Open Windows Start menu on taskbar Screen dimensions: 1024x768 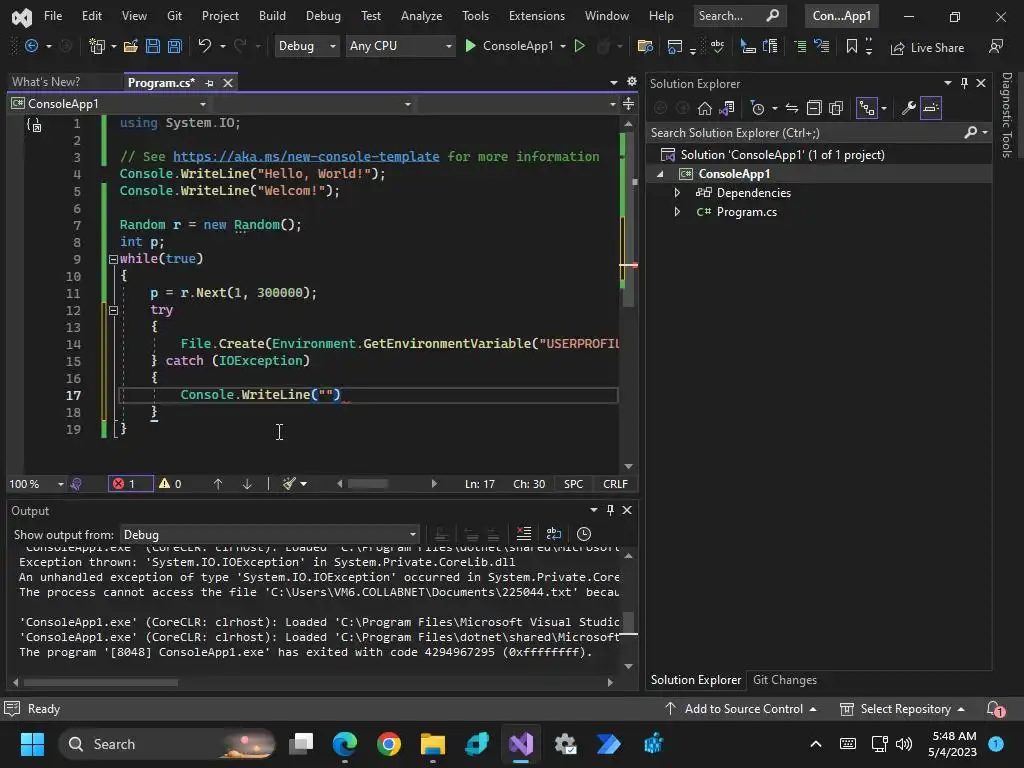[32, 744]
